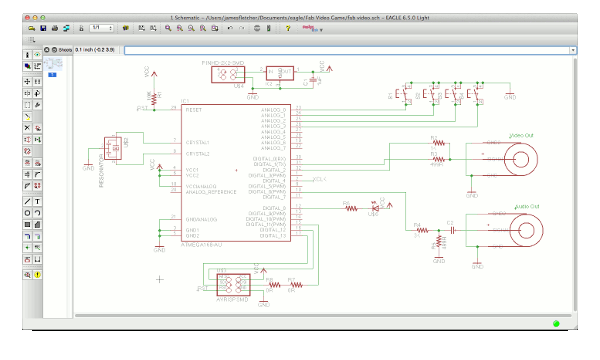Select the Label tool
Viewport: 600px width, 360px height.
coord(37,248)
